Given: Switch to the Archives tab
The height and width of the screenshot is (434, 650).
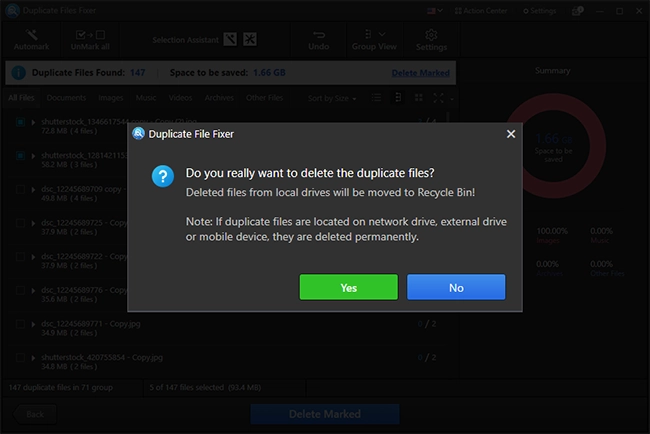Looking at the screenshot, I should (219, 98).
